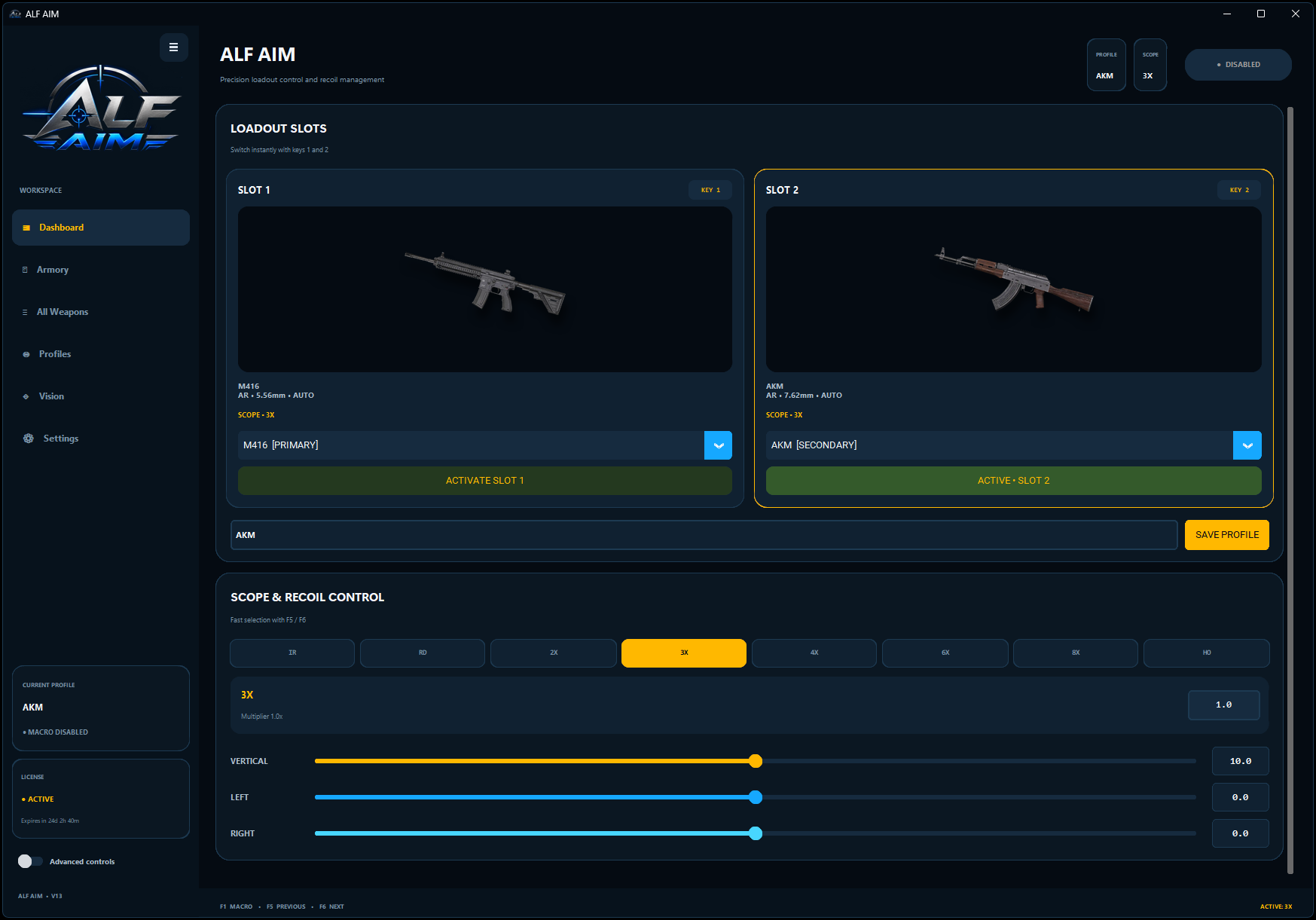Click the Profiles icon in sidebar
Viewport: 1316px width, 920px height.
pyautogui.click(x=26, y=354)
